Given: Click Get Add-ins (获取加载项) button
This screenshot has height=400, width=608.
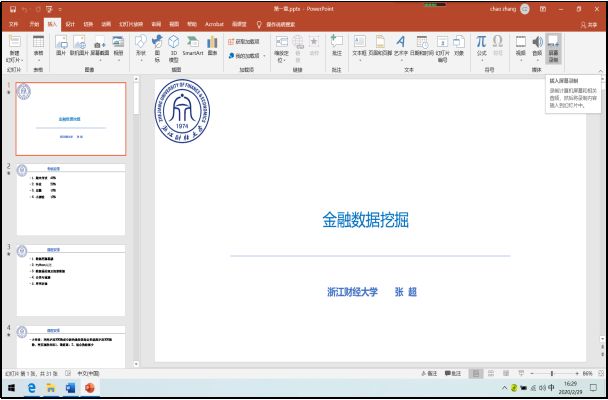Looking at the screenshot, I should tap(246, 41).
